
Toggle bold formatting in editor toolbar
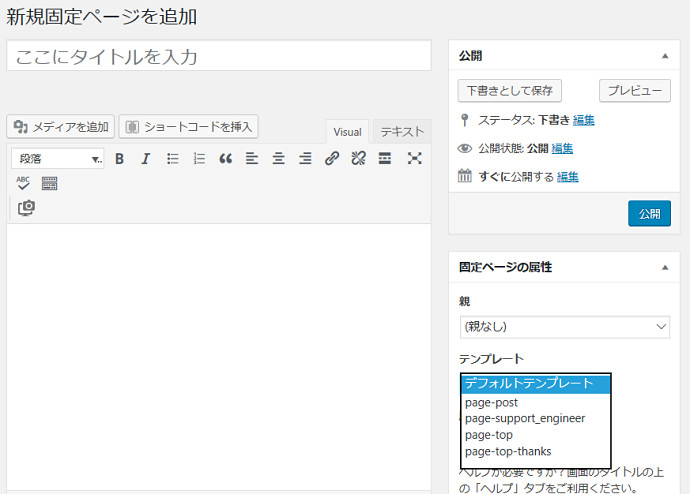point(119,158)
